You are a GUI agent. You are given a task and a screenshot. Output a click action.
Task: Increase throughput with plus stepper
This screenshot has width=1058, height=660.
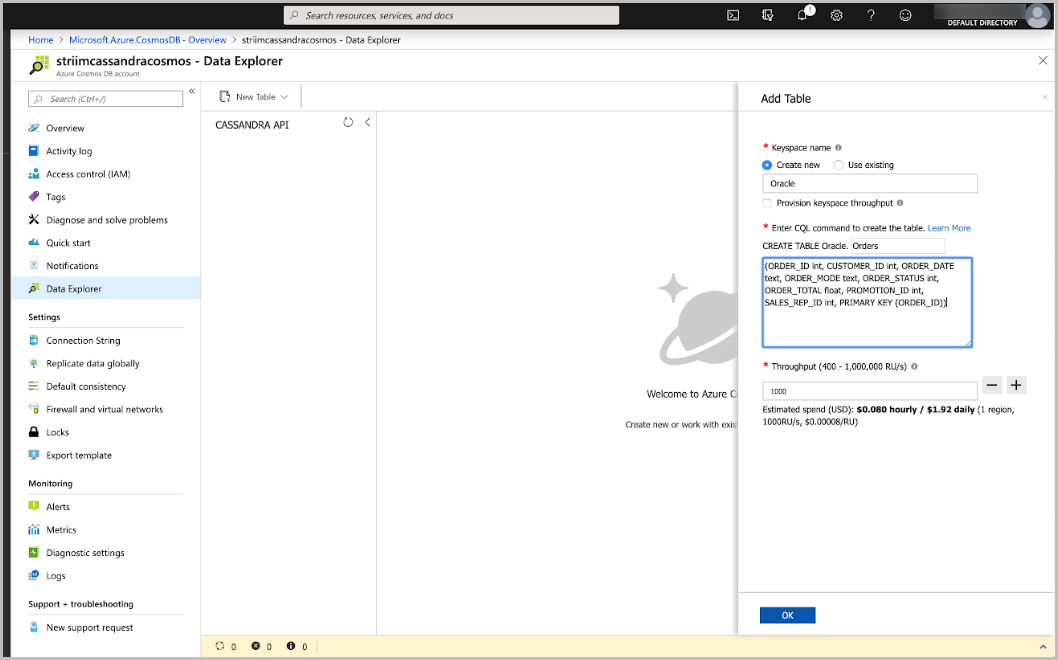click(x=1017, y=384)
